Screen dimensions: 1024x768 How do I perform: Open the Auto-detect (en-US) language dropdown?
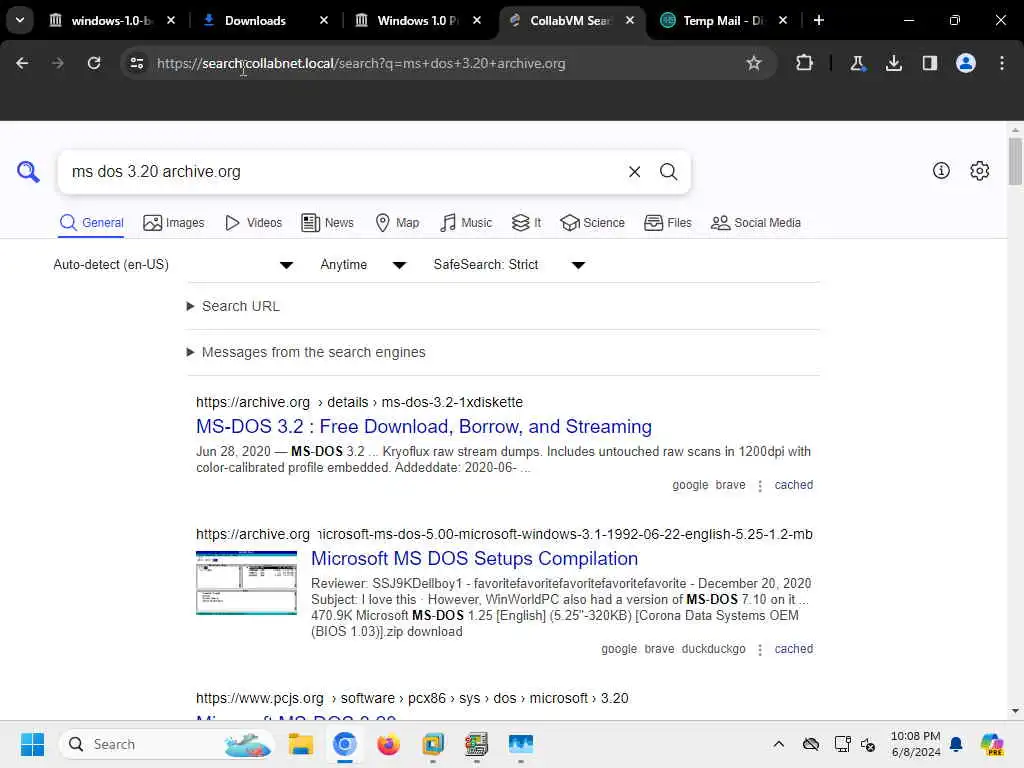click(173, 264)
